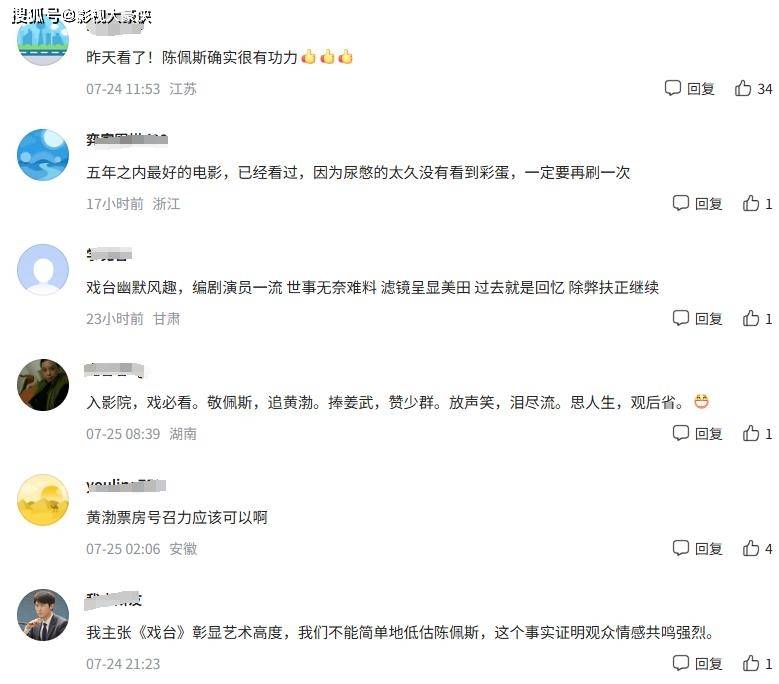The height and width of the screenshot is (684, 779).
Task: Thumbs up the 安徽 comment with 4 likes
Action: point(751,548)
